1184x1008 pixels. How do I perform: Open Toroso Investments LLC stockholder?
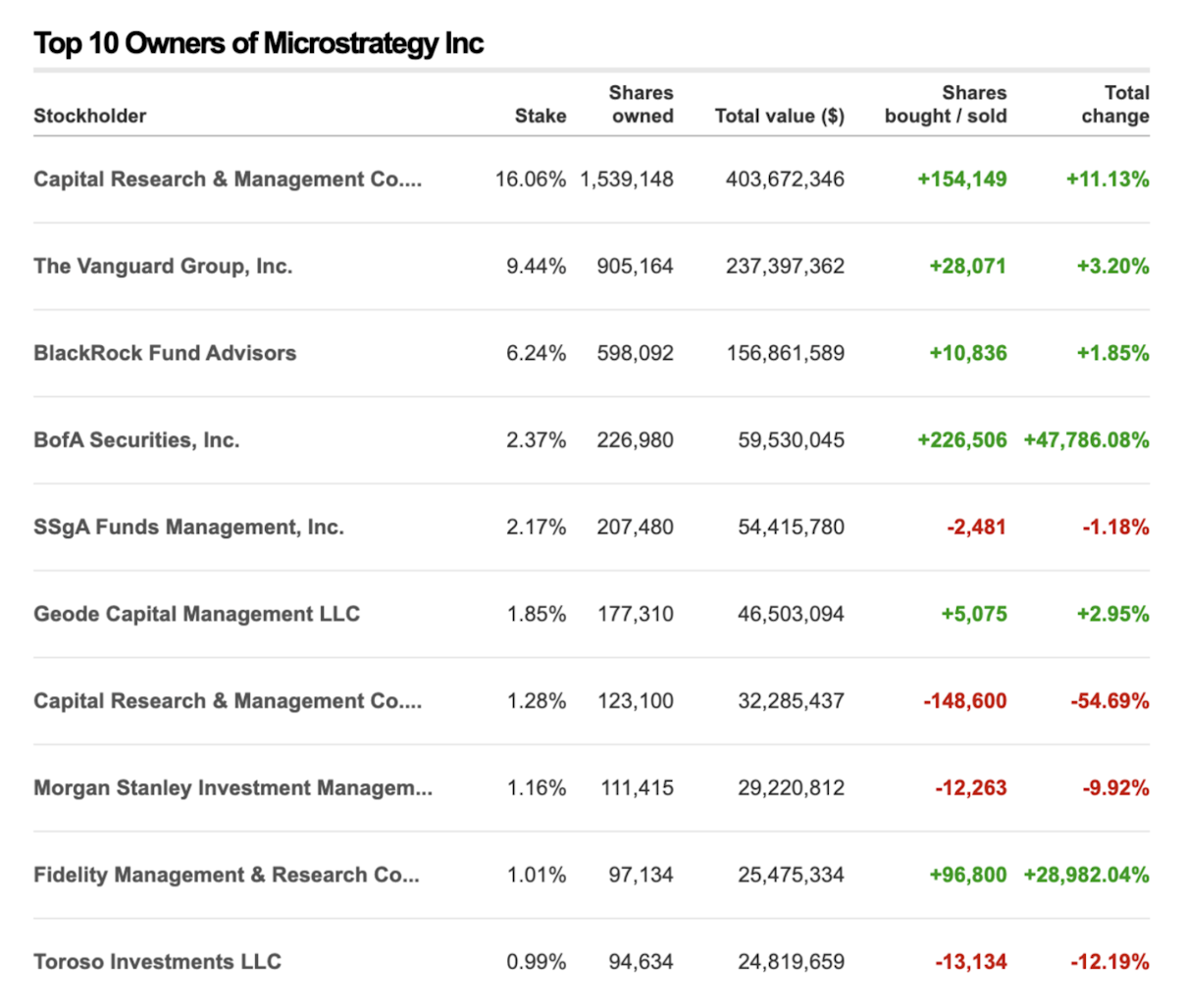tap(157, 962)
